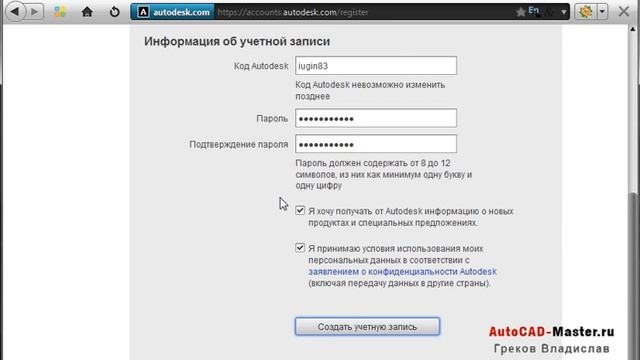Image resolution: width=640 pixels, height=360 pixels.
Task: Click the autodesk.com site identity badge
Action: [173, 12]
